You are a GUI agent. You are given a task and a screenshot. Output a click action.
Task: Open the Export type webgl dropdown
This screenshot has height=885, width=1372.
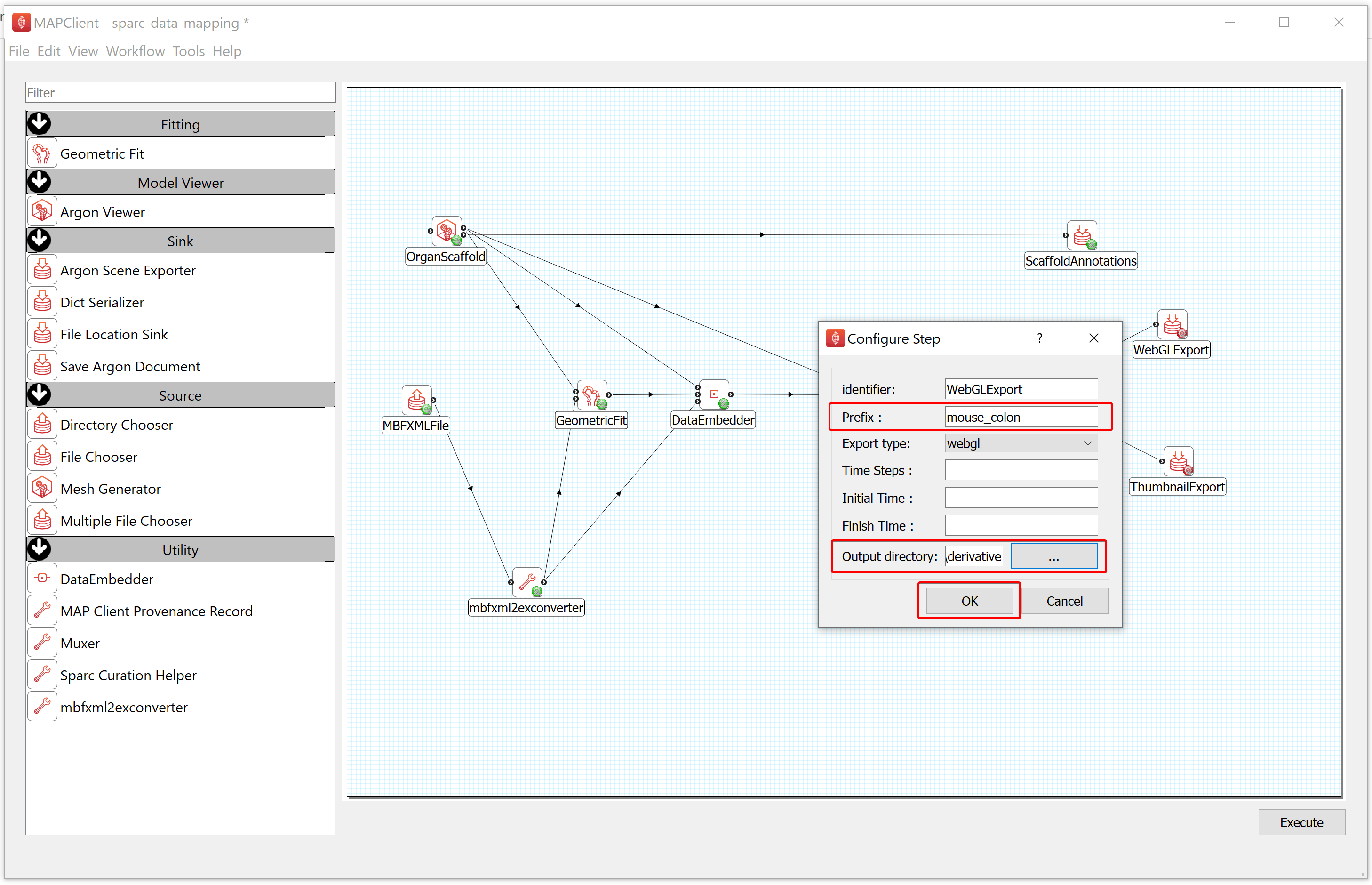pos(1021,443)
